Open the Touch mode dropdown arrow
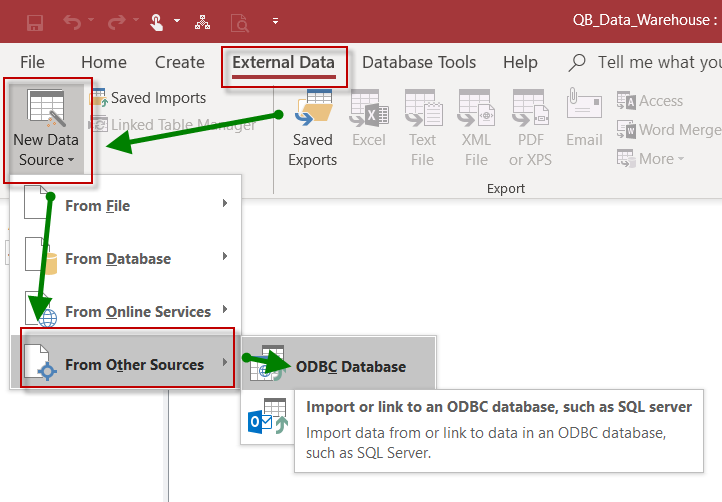Screen dimensions: 722x502 [177, 21]
